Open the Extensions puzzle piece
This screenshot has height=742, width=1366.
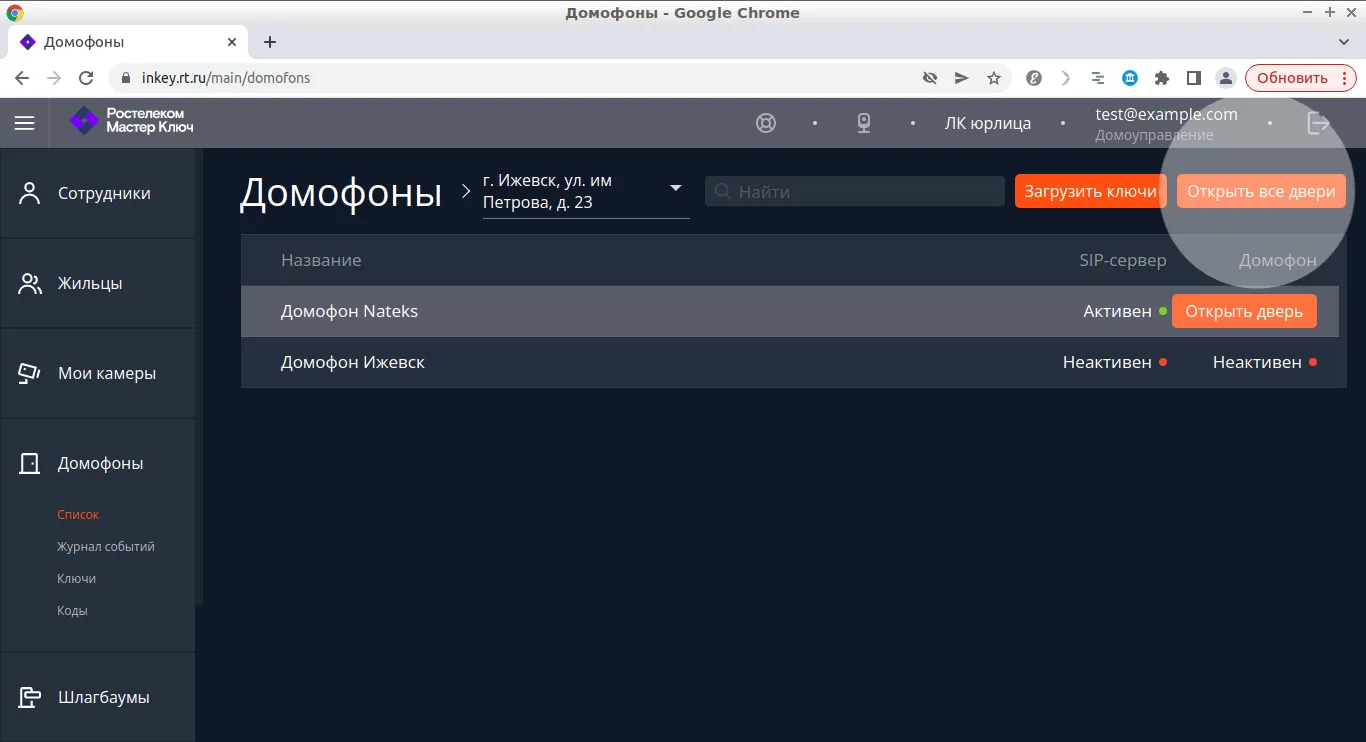[1162, 78]
